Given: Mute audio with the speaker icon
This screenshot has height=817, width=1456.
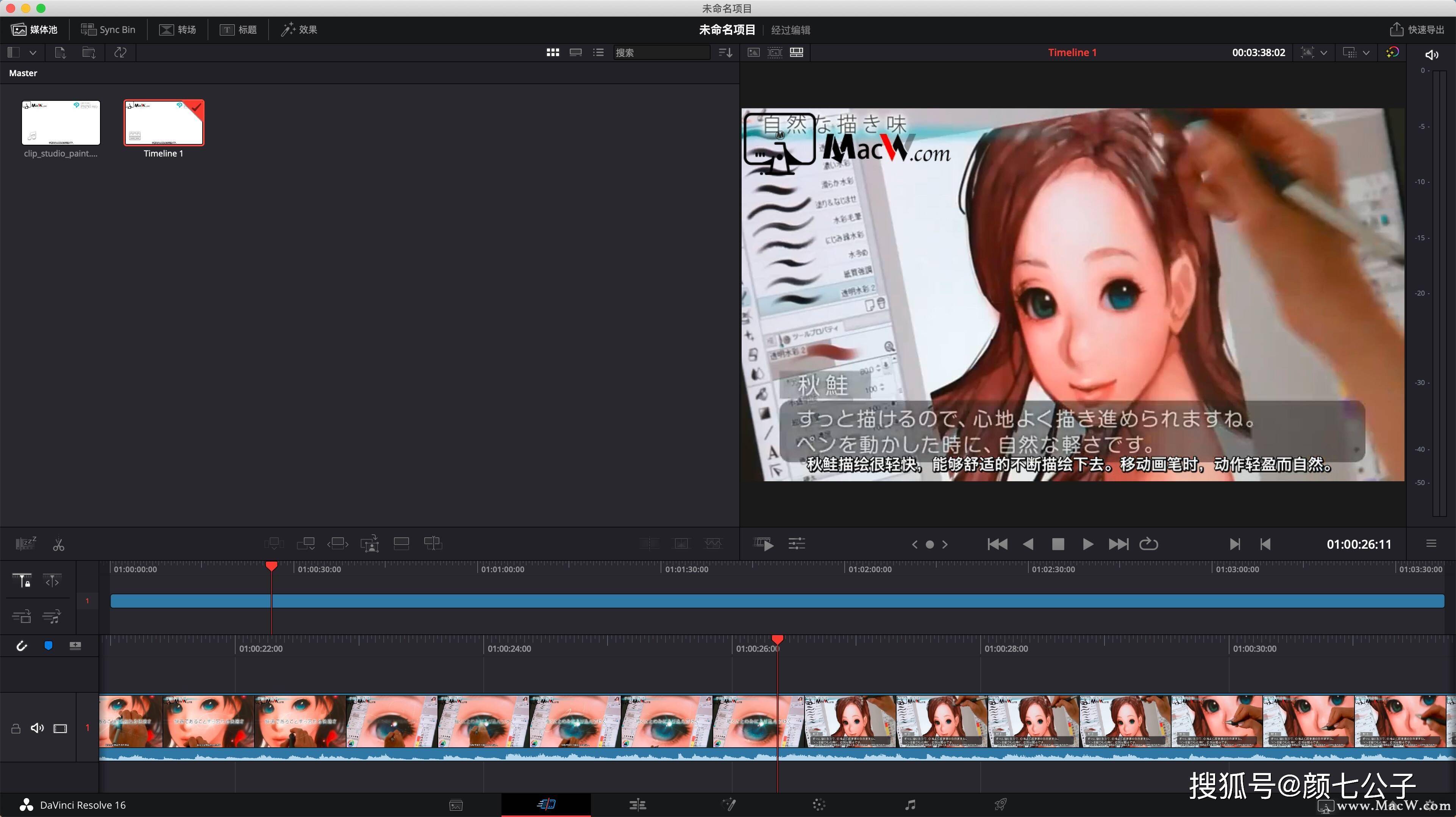Looking at the screenshot, I should pos(1431,55).
